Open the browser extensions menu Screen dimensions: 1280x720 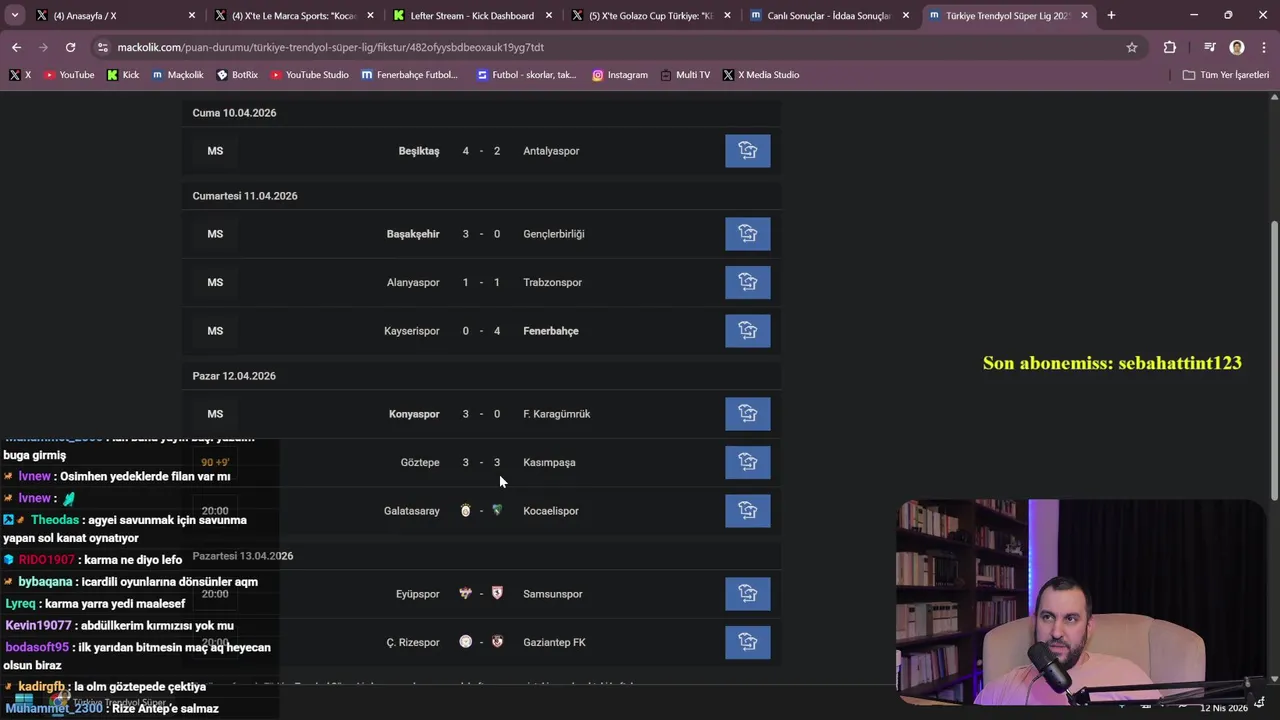[1169, 47]
